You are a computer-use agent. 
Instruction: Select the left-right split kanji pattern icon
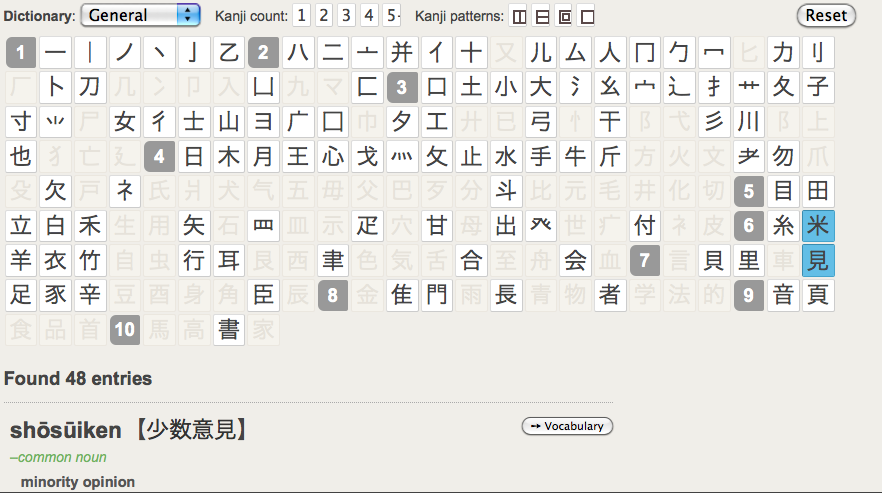coord(518,16)
